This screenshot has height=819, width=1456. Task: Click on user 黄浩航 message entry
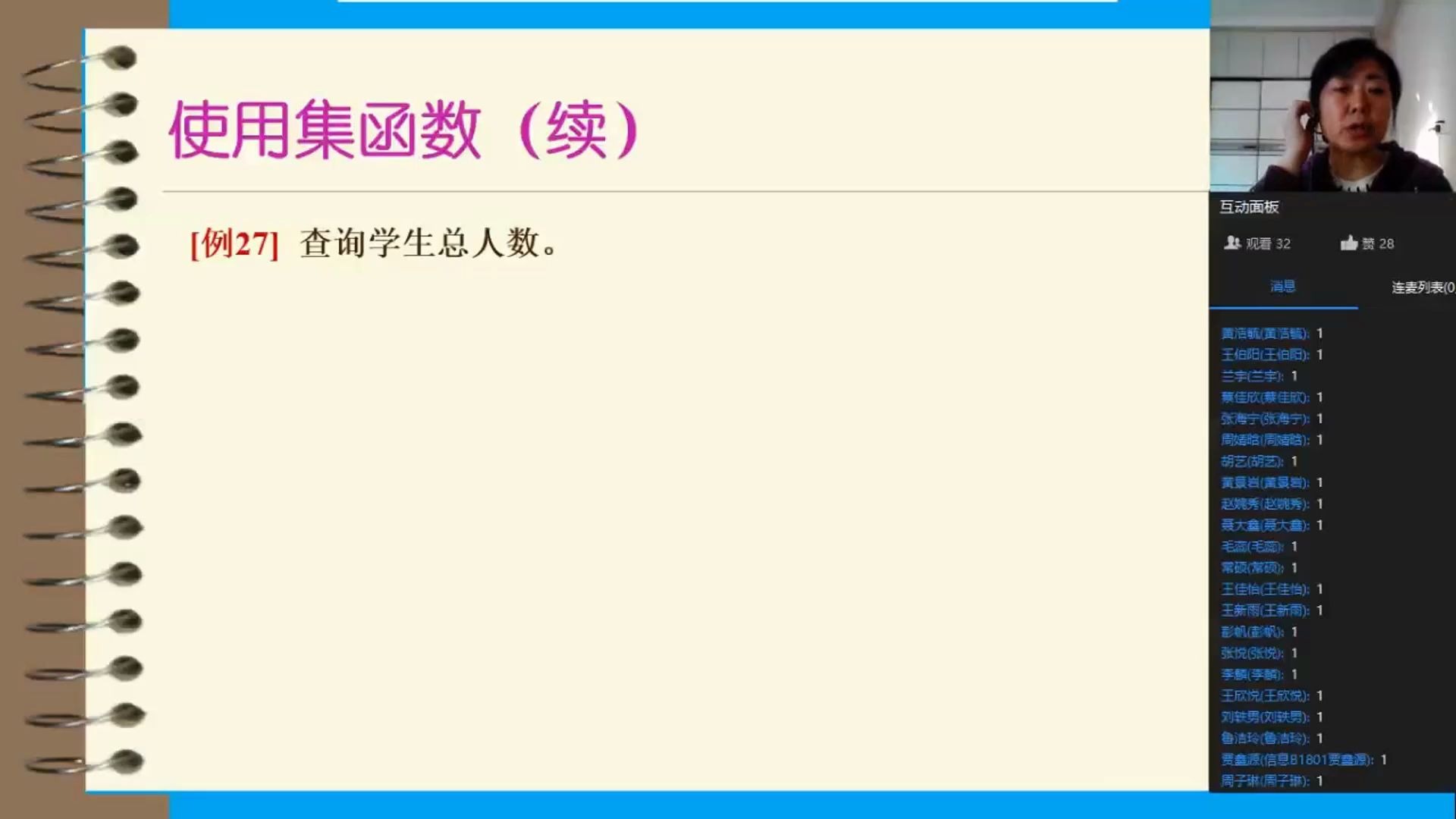pyautogui.click(x=1270, y=333)
